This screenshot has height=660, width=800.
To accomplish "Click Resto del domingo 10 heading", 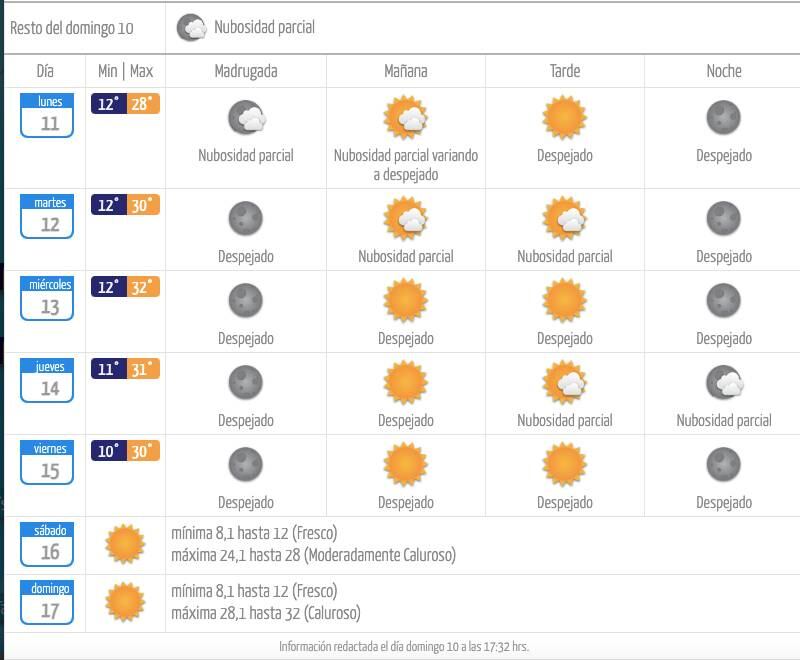I will point(71,28).
